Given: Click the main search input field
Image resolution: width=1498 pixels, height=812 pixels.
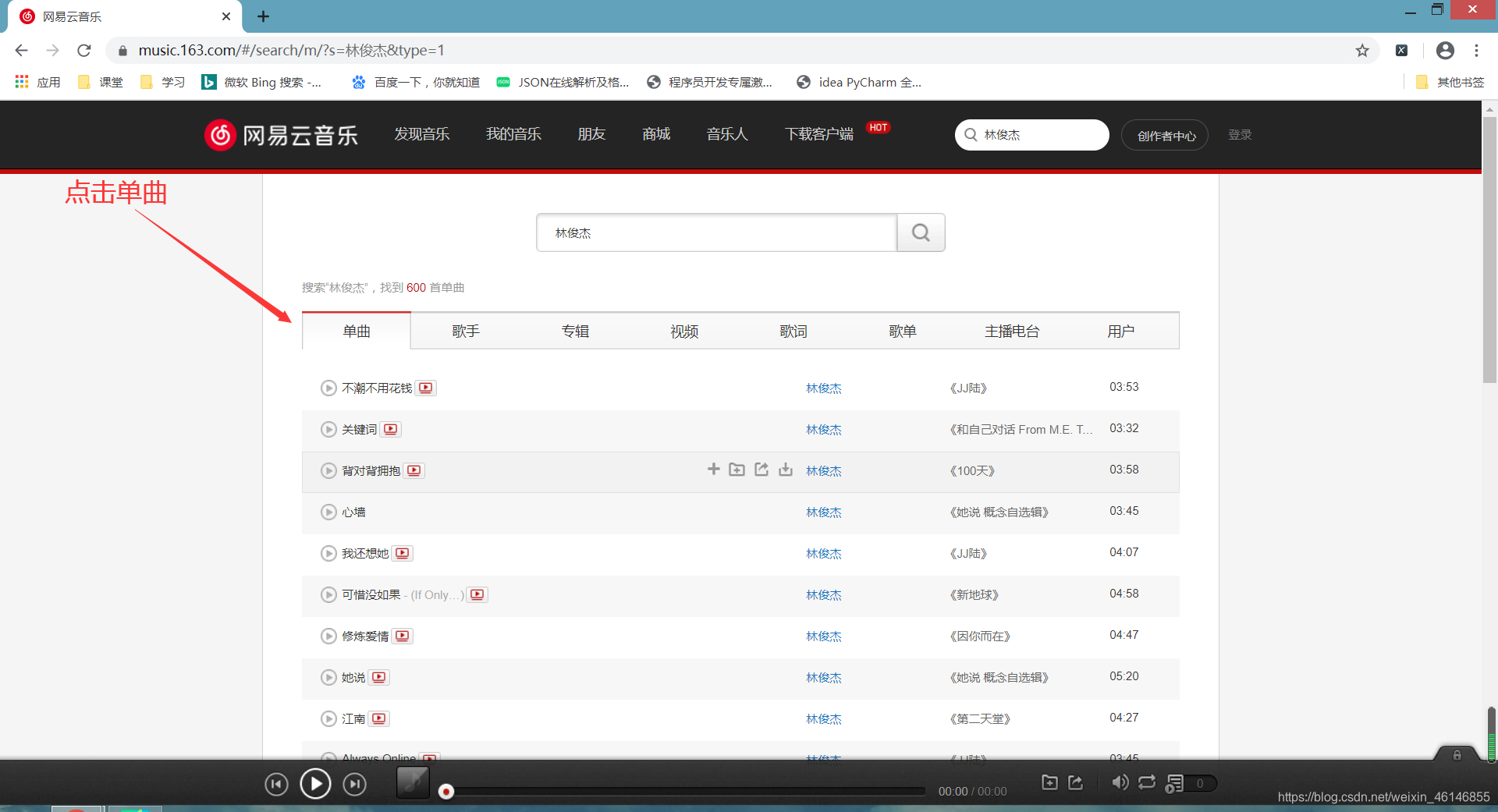Looking at the screenshot, I should (716, 232).
